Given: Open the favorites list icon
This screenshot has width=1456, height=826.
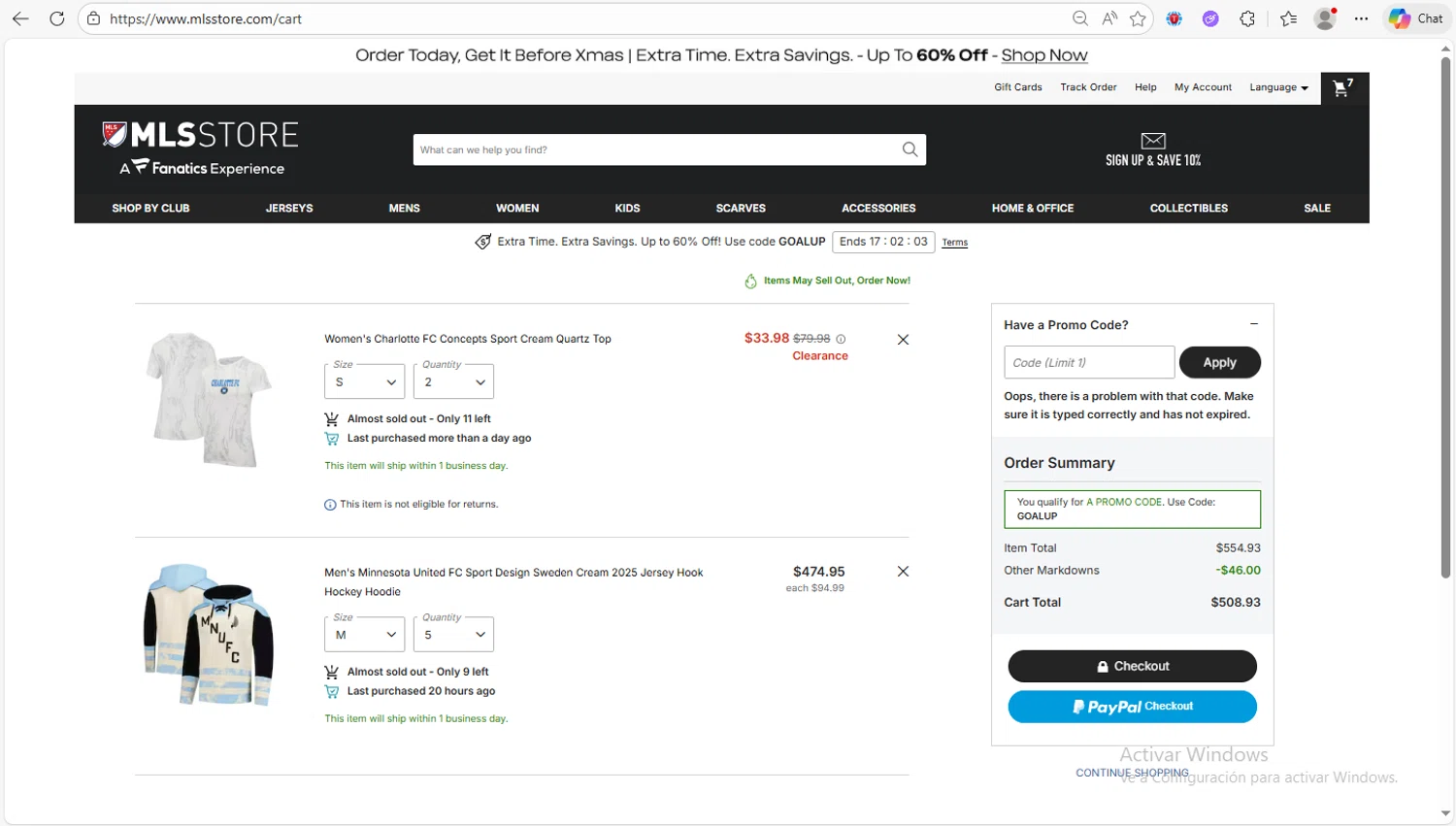Looking at the screenshot, I should 1288,18.
